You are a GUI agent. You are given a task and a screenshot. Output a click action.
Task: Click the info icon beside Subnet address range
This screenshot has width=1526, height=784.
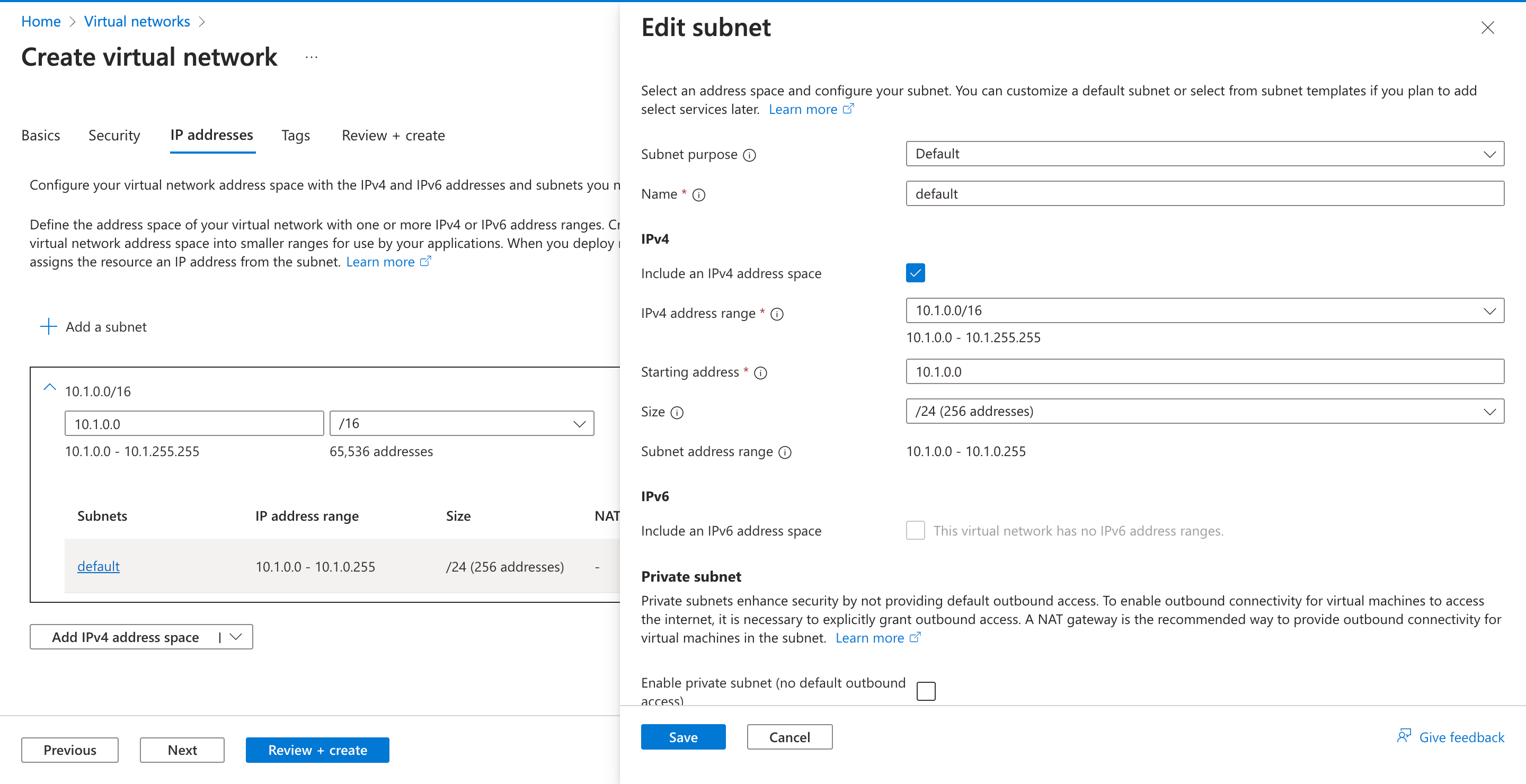point(785,452)
